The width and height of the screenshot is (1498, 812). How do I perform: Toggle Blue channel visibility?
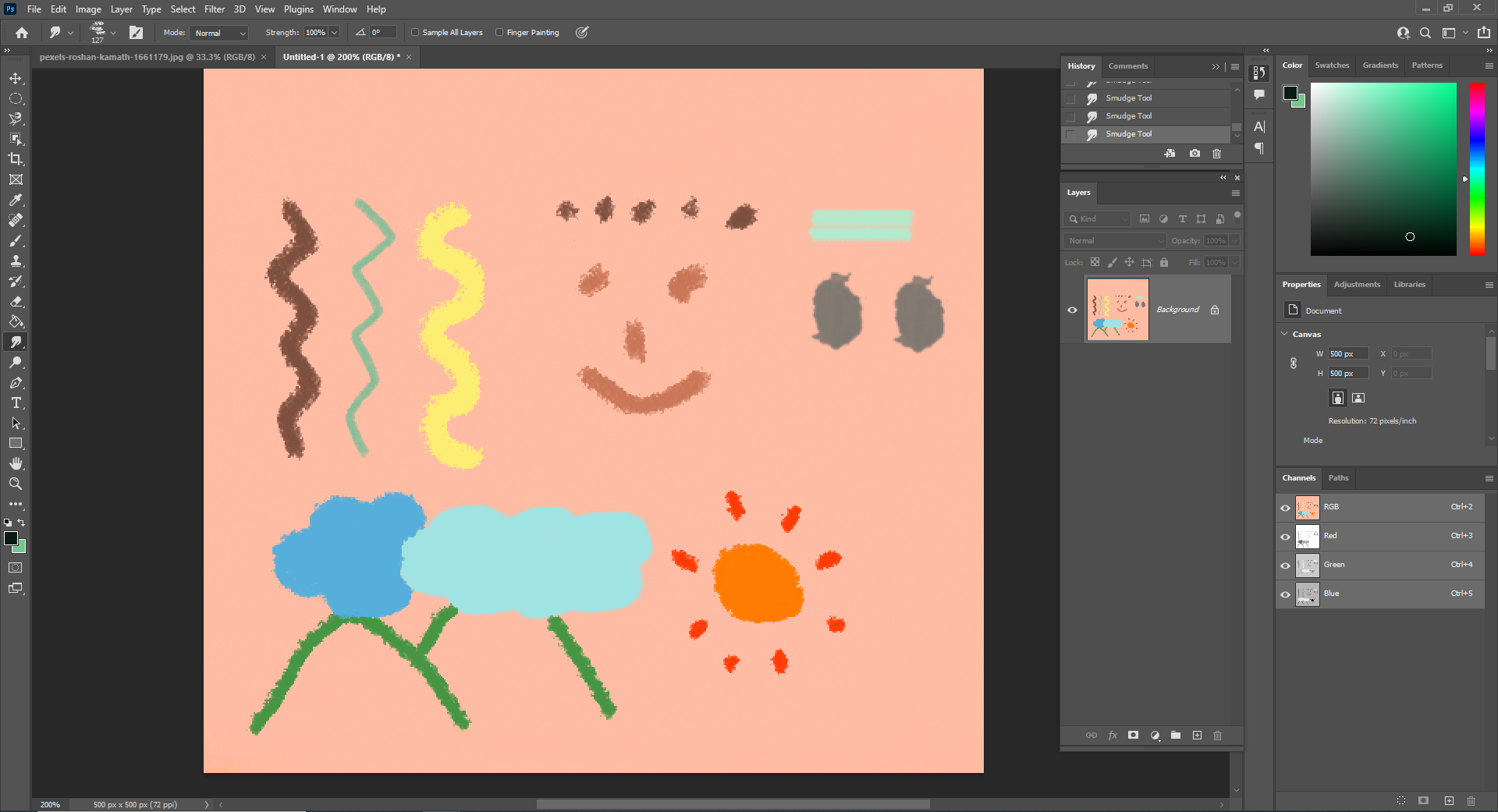click(x=1285, y=594)
